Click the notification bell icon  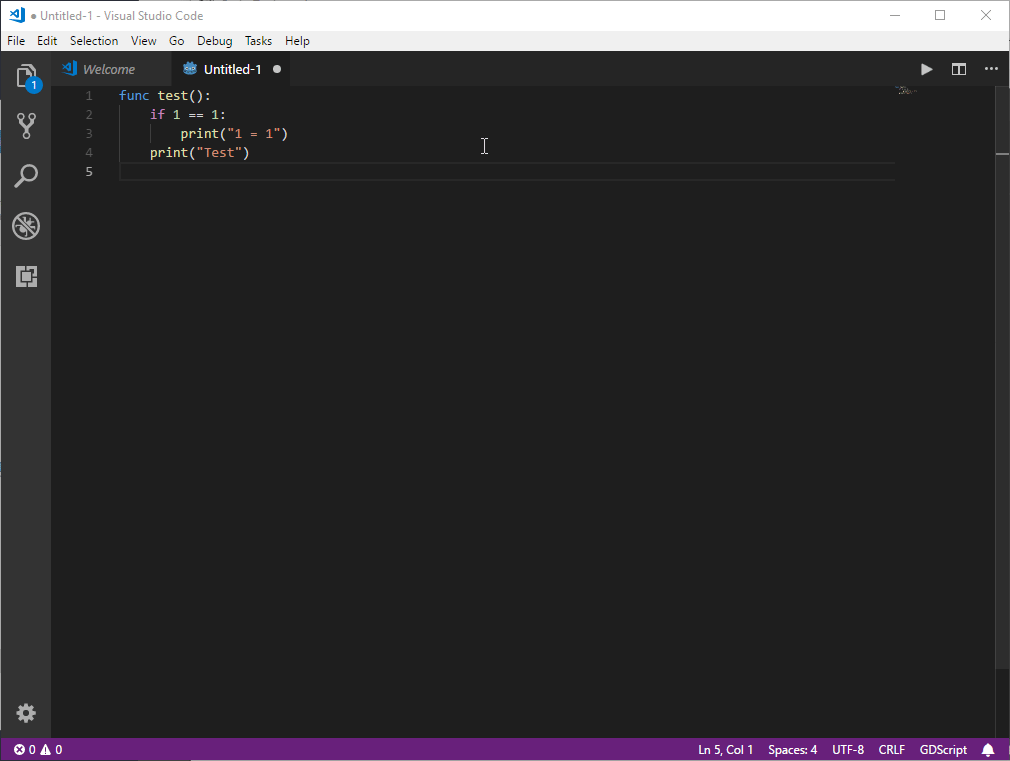pyautogui.click(x=987, y=749)
